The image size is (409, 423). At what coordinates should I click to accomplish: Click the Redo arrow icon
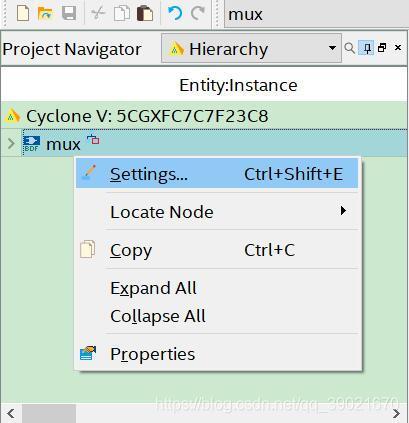198,14
